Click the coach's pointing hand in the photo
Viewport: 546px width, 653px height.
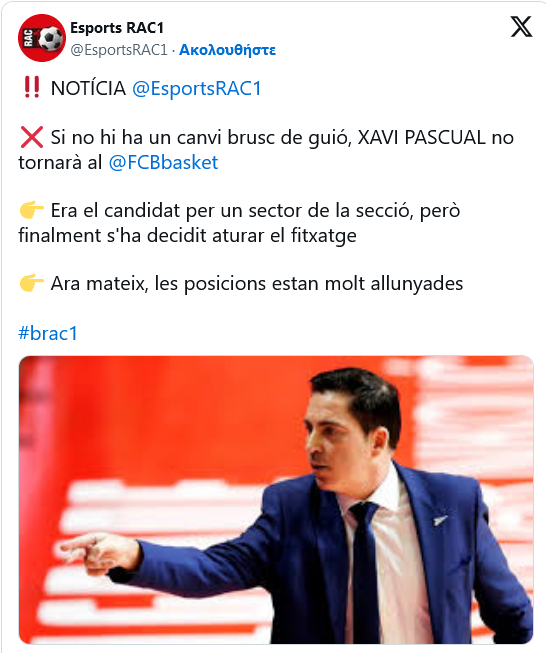(x=100, y=553)
